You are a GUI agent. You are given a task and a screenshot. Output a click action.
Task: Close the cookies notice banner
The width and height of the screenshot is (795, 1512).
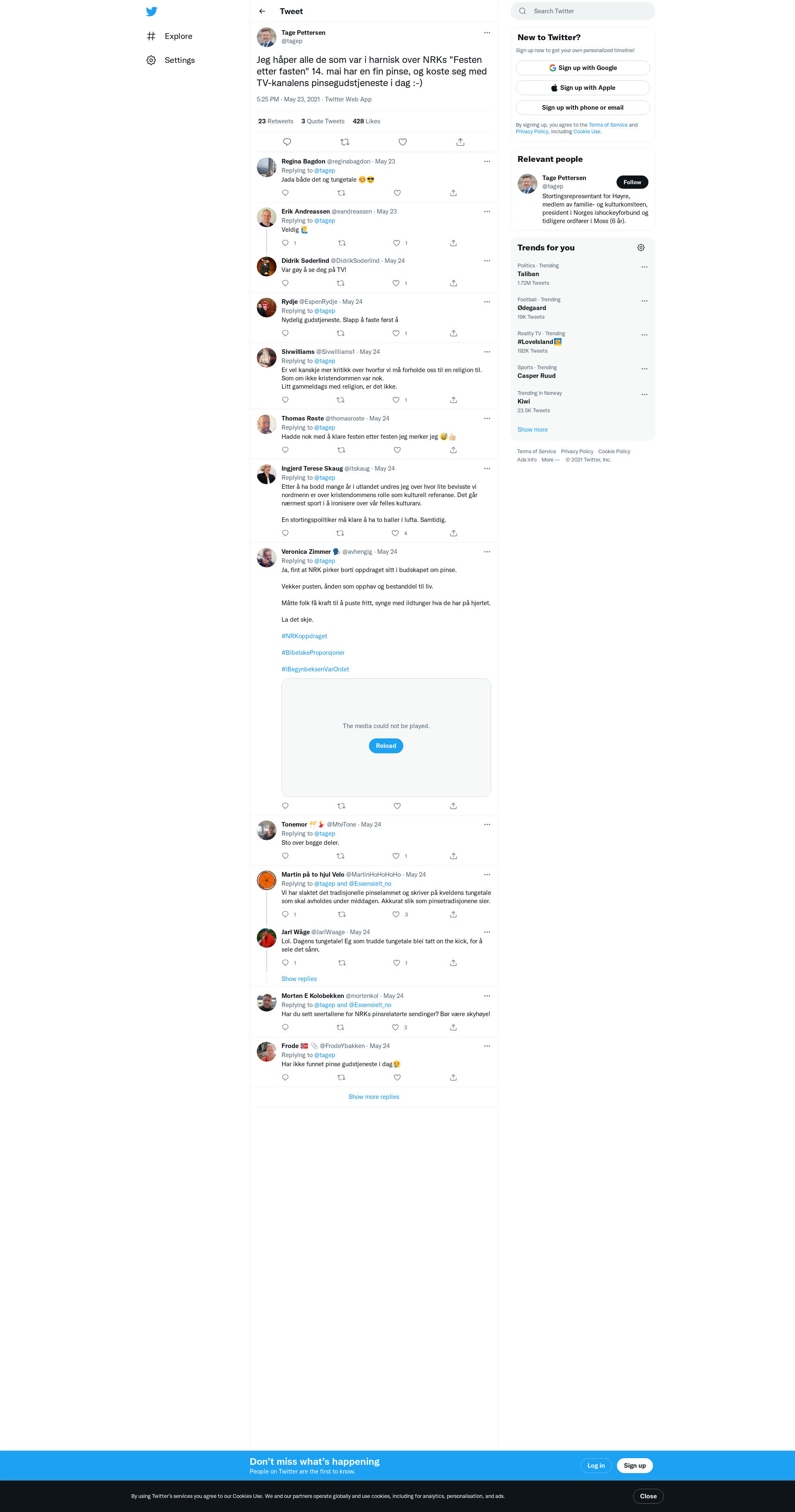coord(648,1496)
